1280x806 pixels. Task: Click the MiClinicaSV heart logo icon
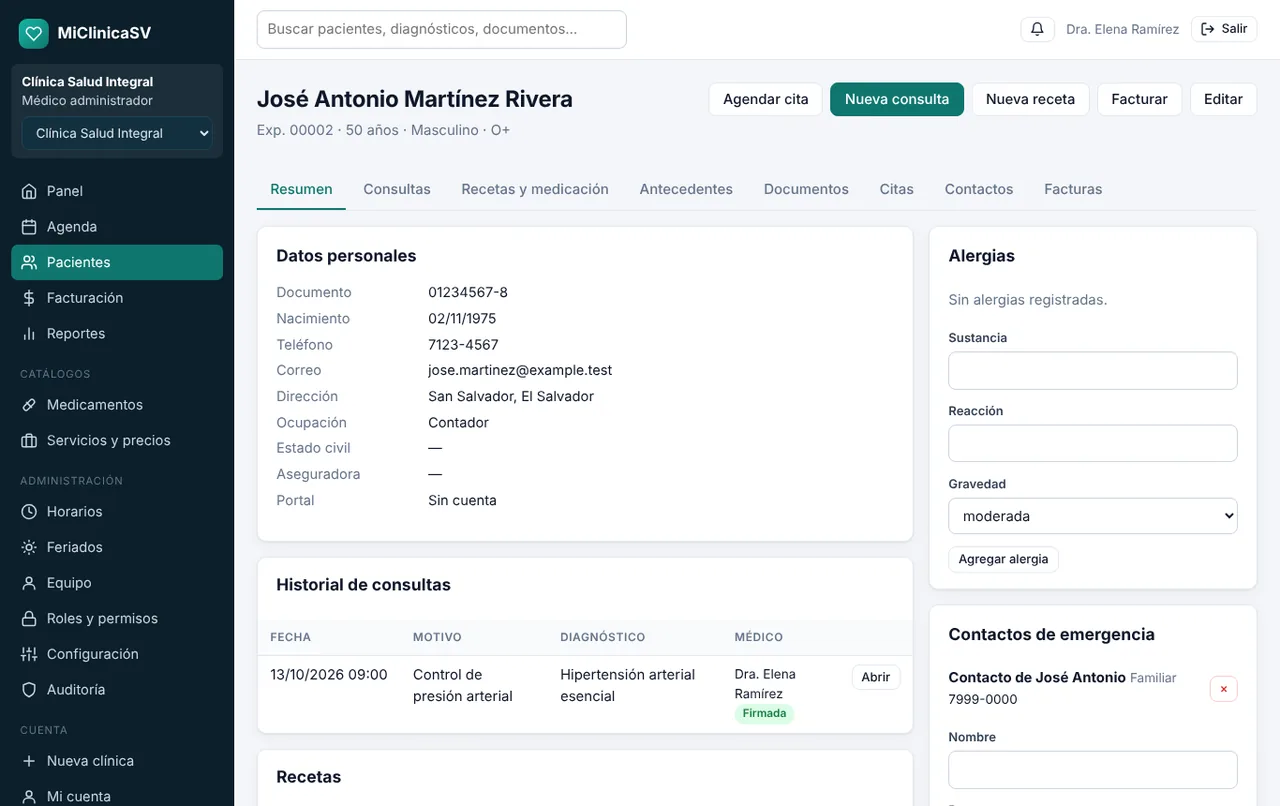pyautogui.click(x=34, y=33)
